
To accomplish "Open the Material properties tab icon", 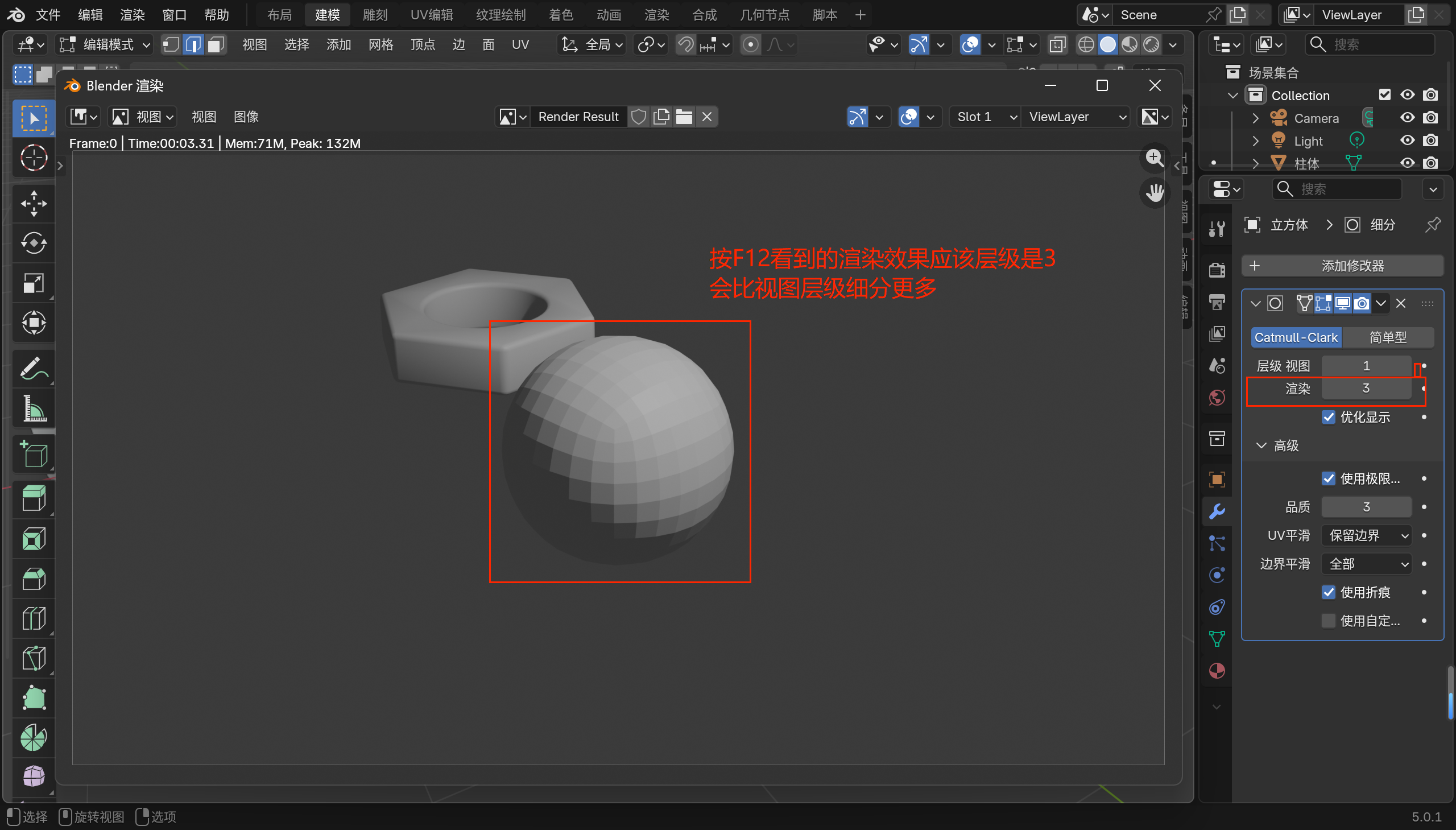I will [x=1217, y=671].
